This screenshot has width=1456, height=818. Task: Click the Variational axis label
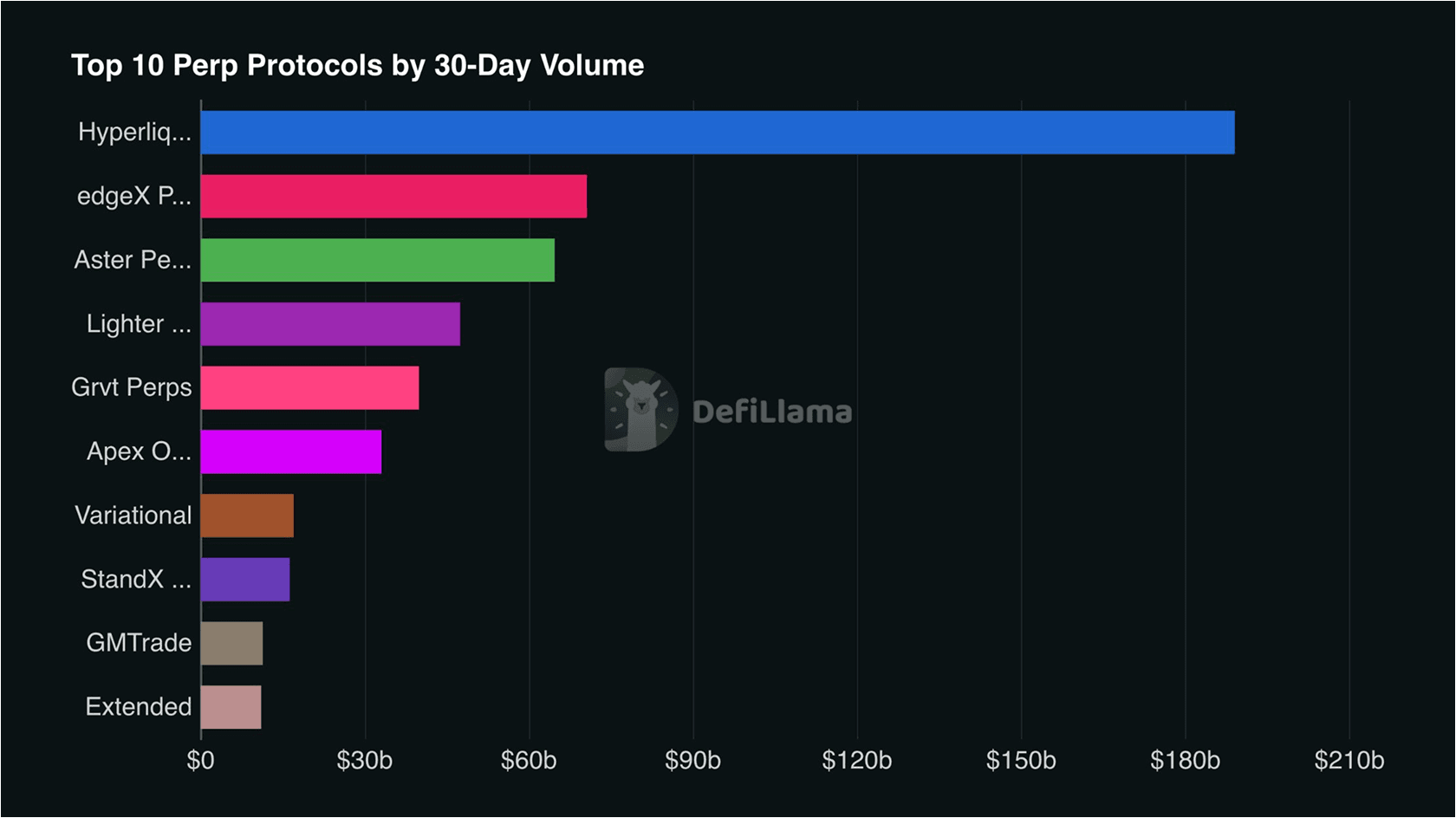pos(133,516)
